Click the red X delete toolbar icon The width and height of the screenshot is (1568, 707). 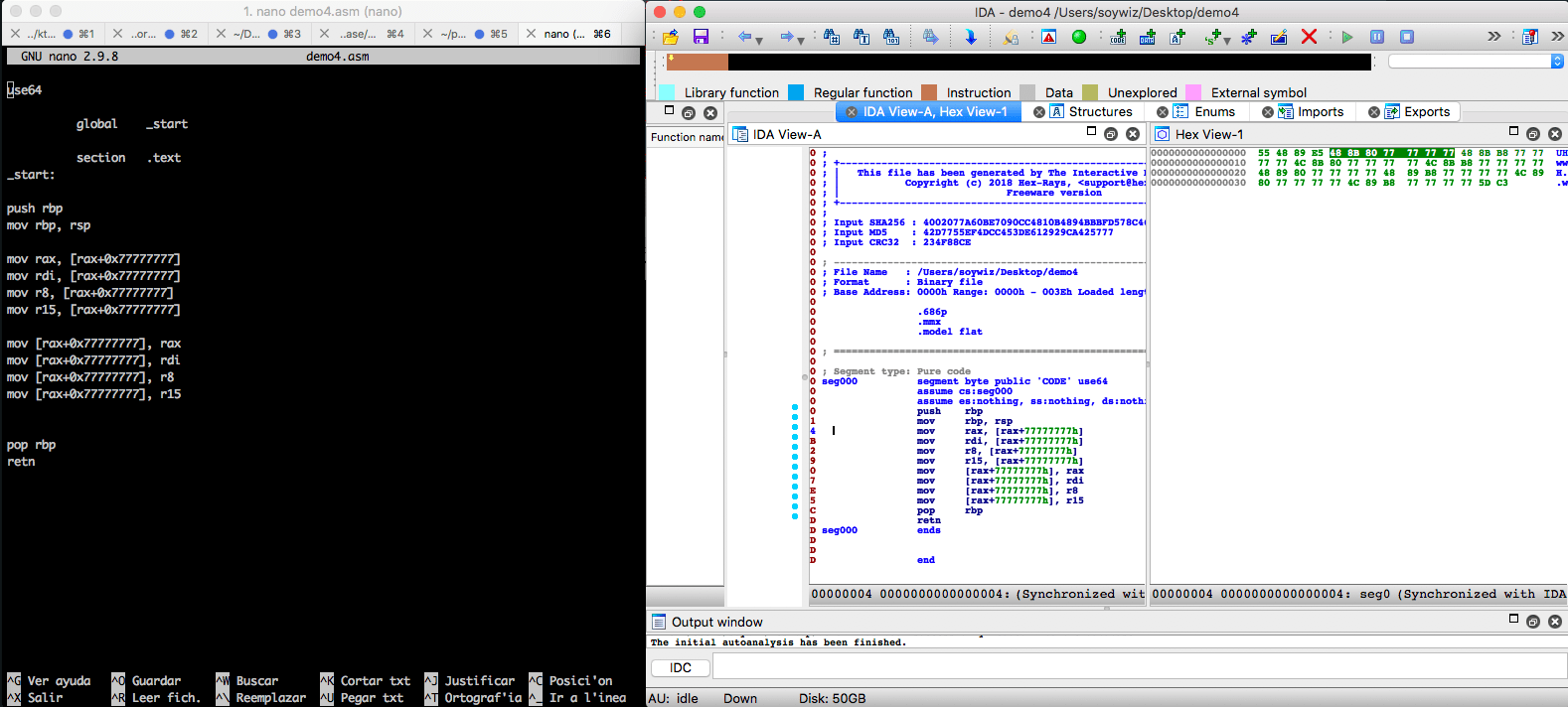coord(1309,37)
